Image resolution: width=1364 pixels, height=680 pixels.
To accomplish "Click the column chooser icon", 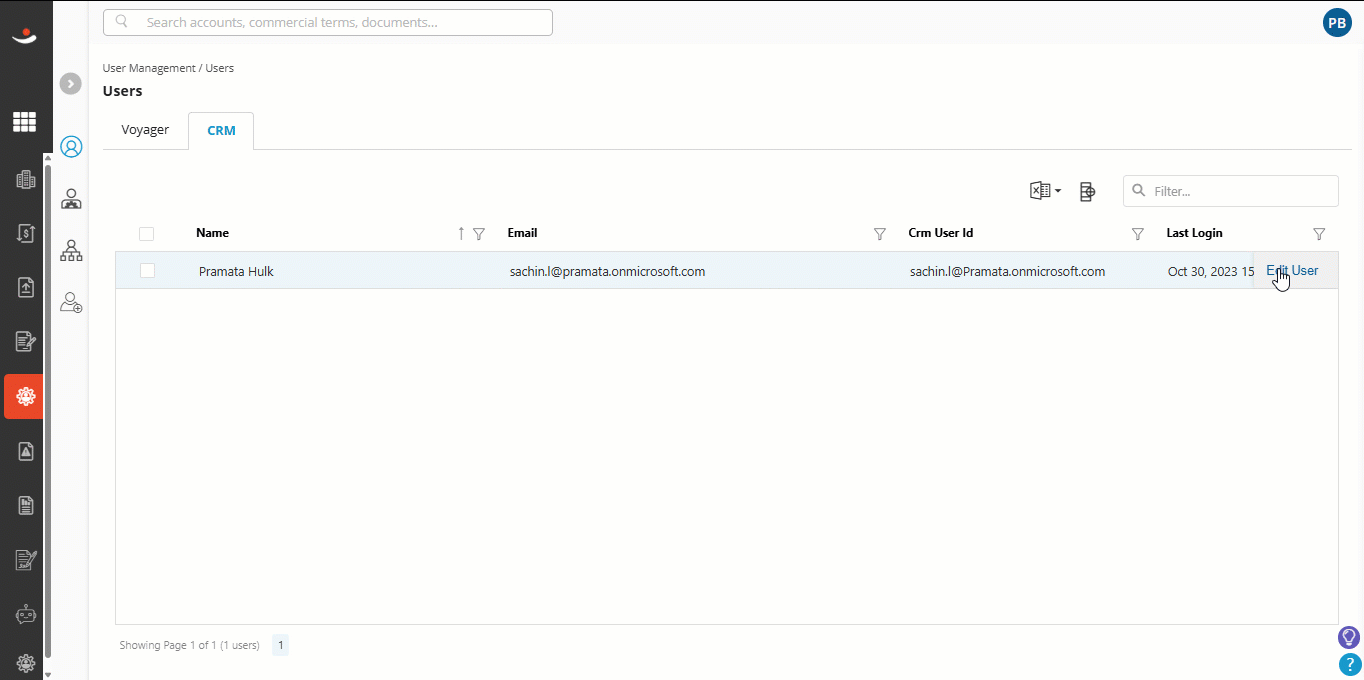I will pos(1088,192).
